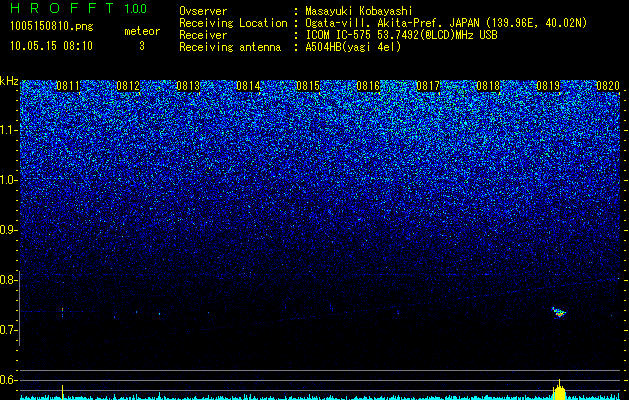Click the 0812 time marker
Screen dimensions: 629x400
click(128, 86)
